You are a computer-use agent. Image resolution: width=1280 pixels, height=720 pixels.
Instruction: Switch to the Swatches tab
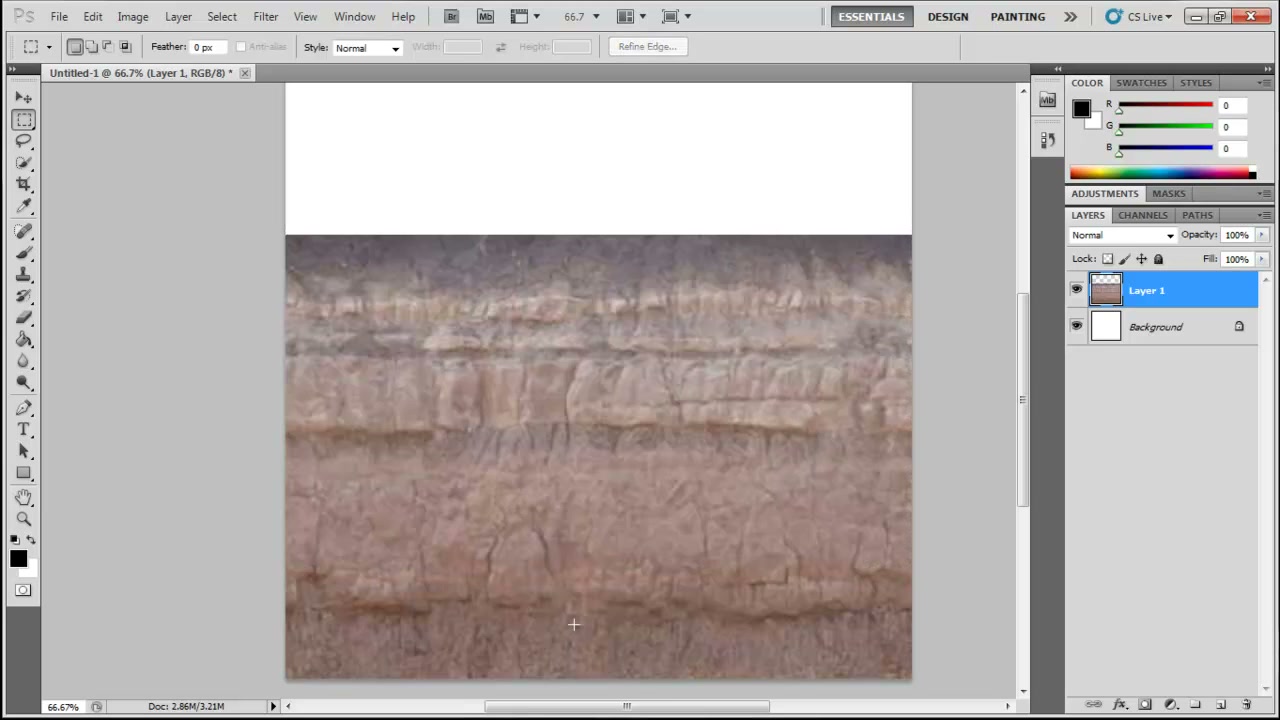(x=1141, y=83)
